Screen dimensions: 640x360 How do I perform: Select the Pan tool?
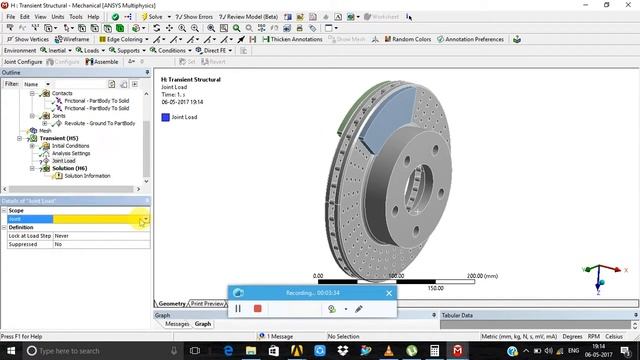point(169,28)
